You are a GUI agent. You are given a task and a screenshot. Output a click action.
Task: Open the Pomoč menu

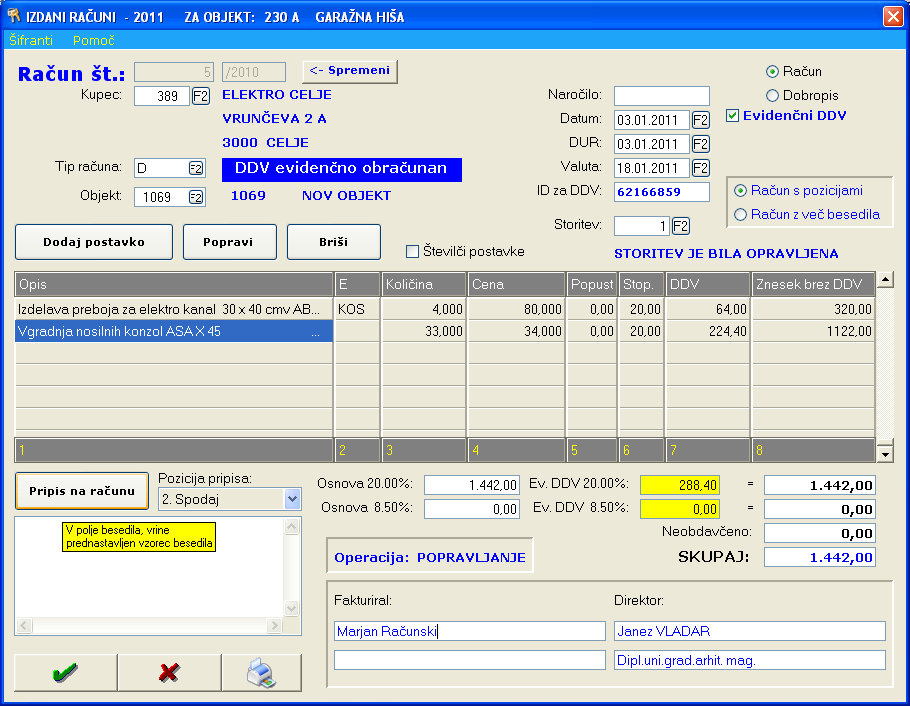click(94, 41)
